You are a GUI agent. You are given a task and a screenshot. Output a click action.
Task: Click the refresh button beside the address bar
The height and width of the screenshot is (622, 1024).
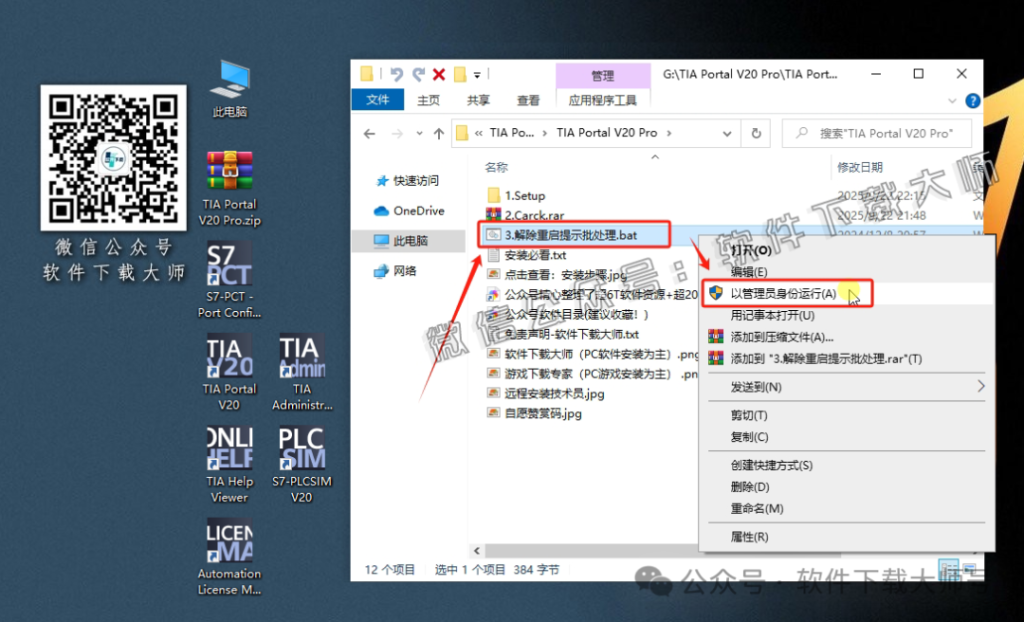pos(757,133)
